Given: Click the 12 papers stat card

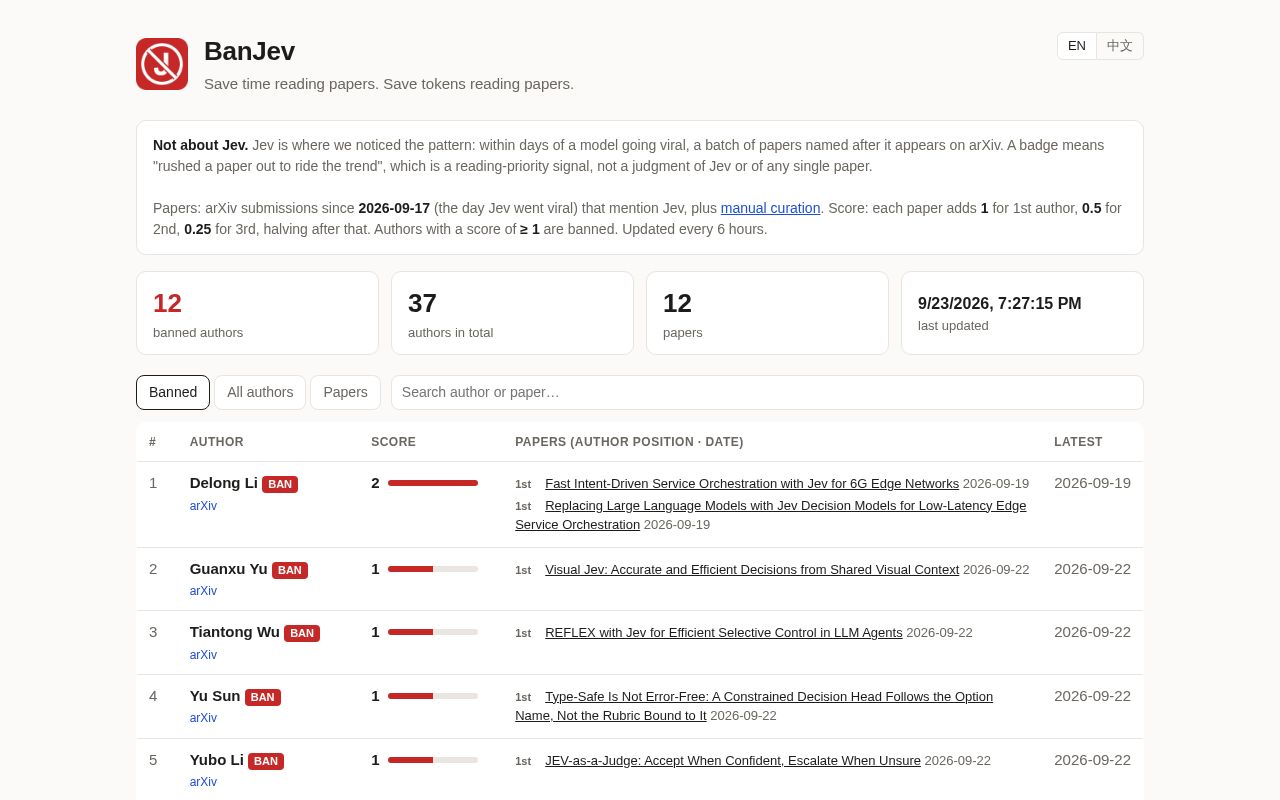Looking at the screenshot, I should pos(767,313).
